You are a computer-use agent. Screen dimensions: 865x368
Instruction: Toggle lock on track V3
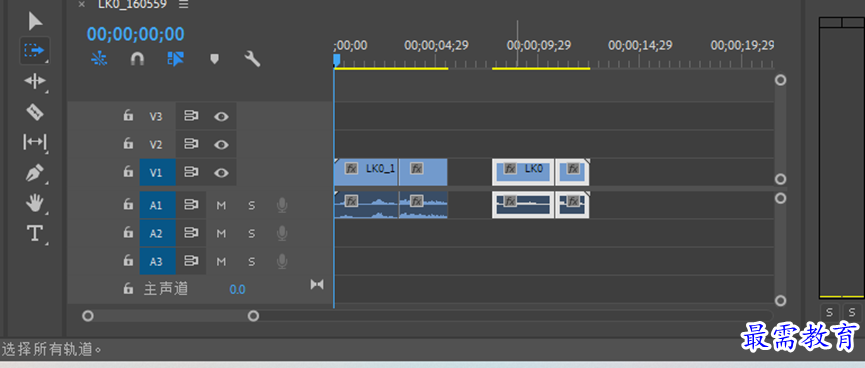tap(128, 116)
